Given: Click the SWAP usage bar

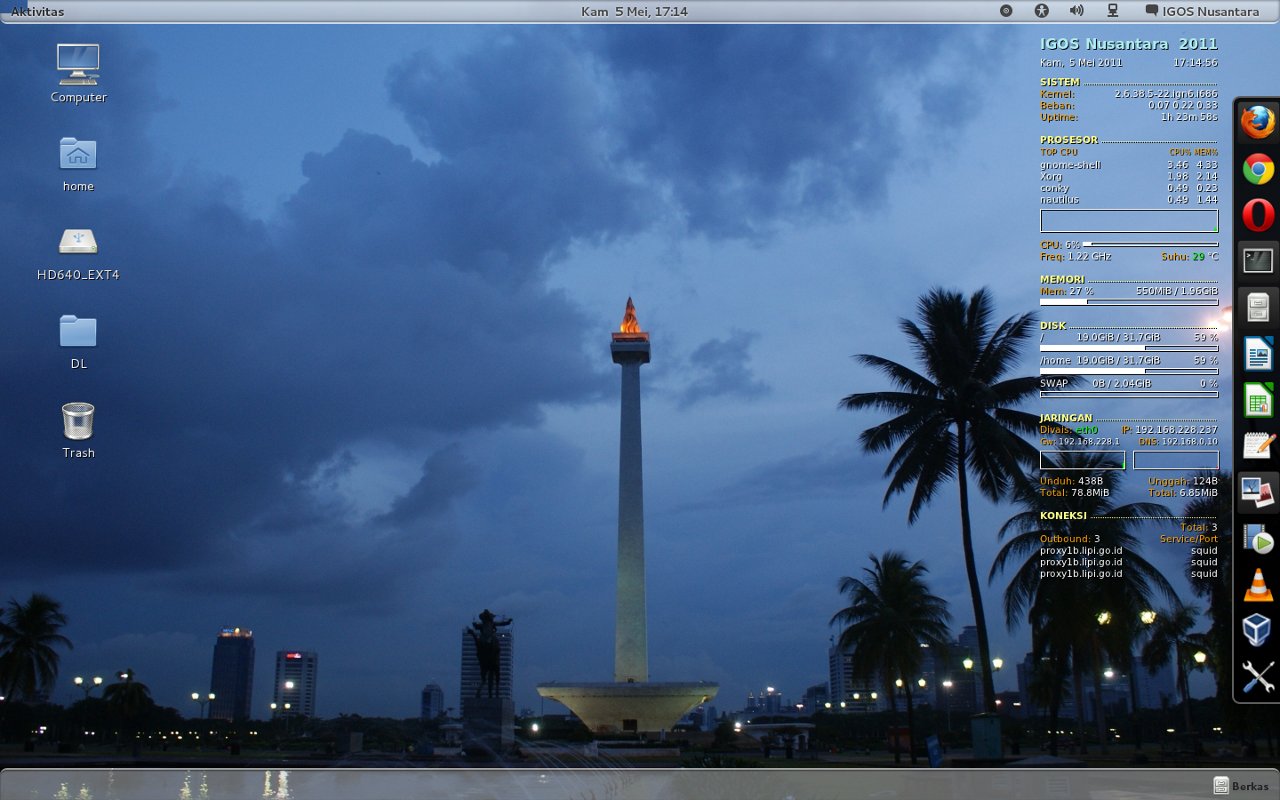Looking at the screenshot, I should point(1129,394).
